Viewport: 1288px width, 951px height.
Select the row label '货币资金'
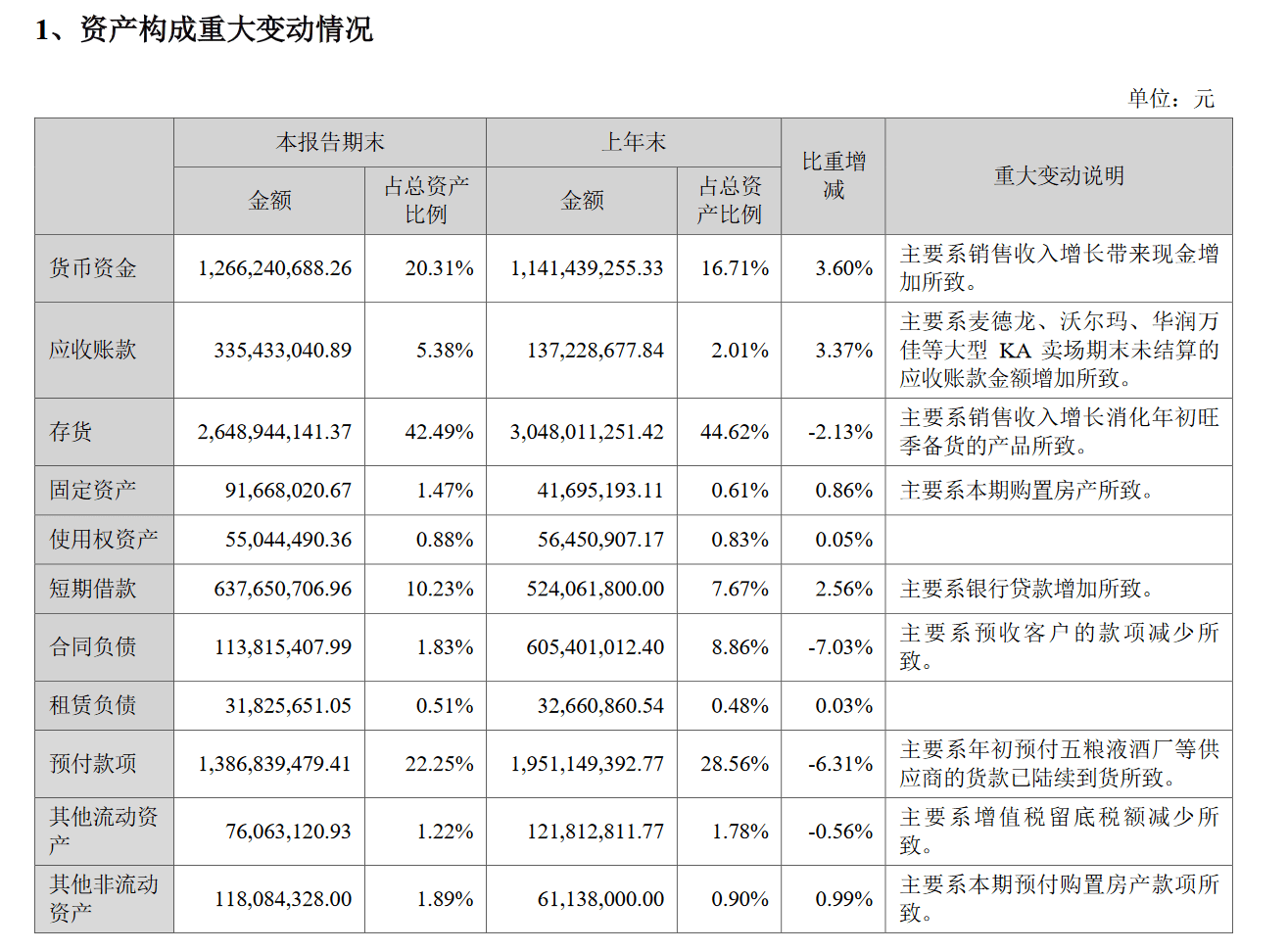93,268
